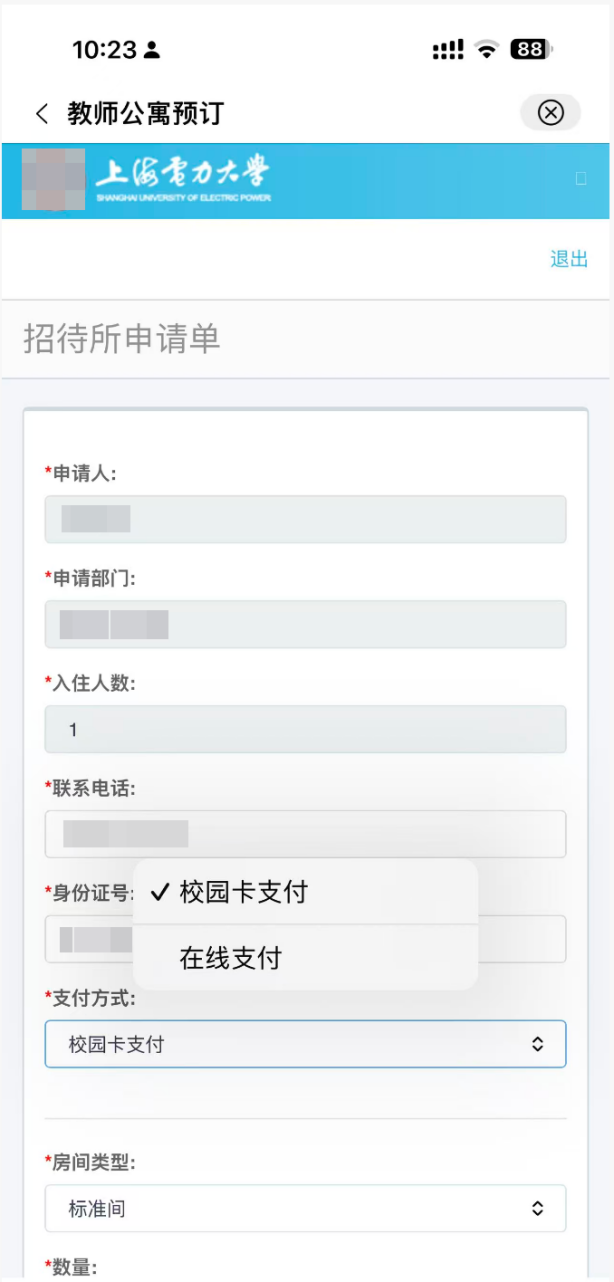This screenshot has width=614, height=1282.
Task: Tap the back chevron beside 教师公寓预订
Action: (41, 113)
